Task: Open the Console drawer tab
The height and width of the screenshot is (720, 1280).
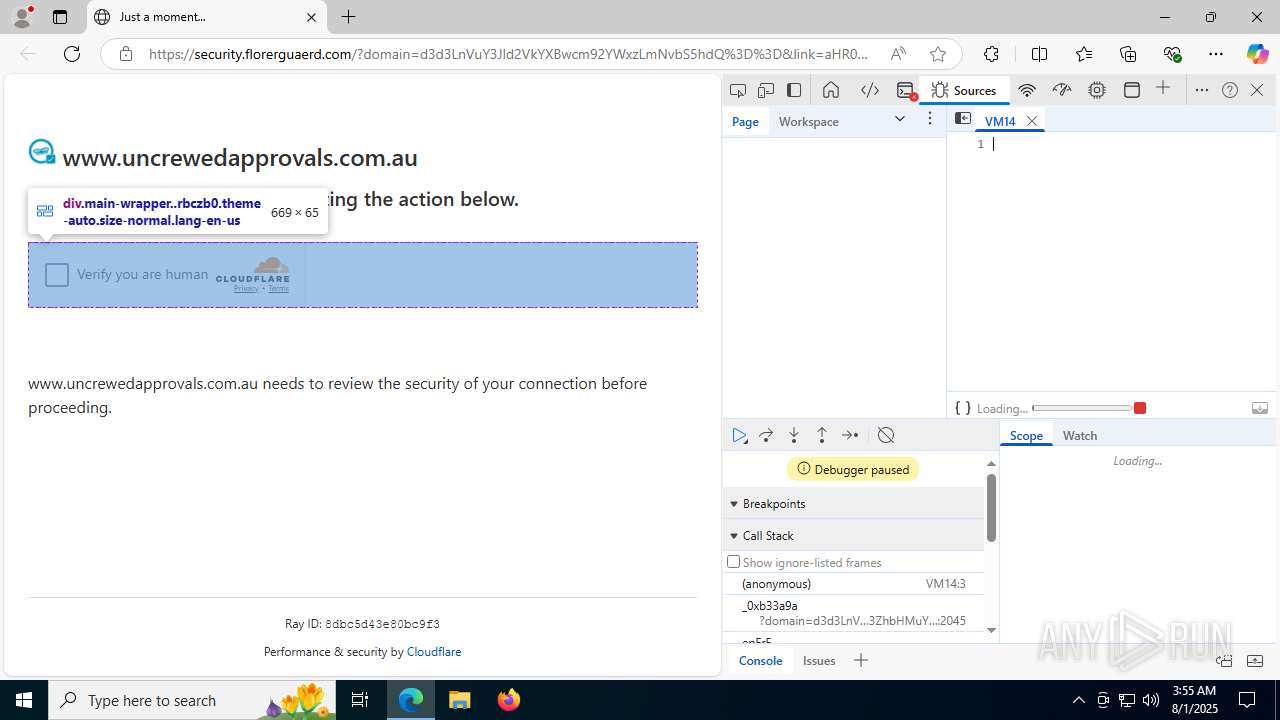Action: click(760, 660)
